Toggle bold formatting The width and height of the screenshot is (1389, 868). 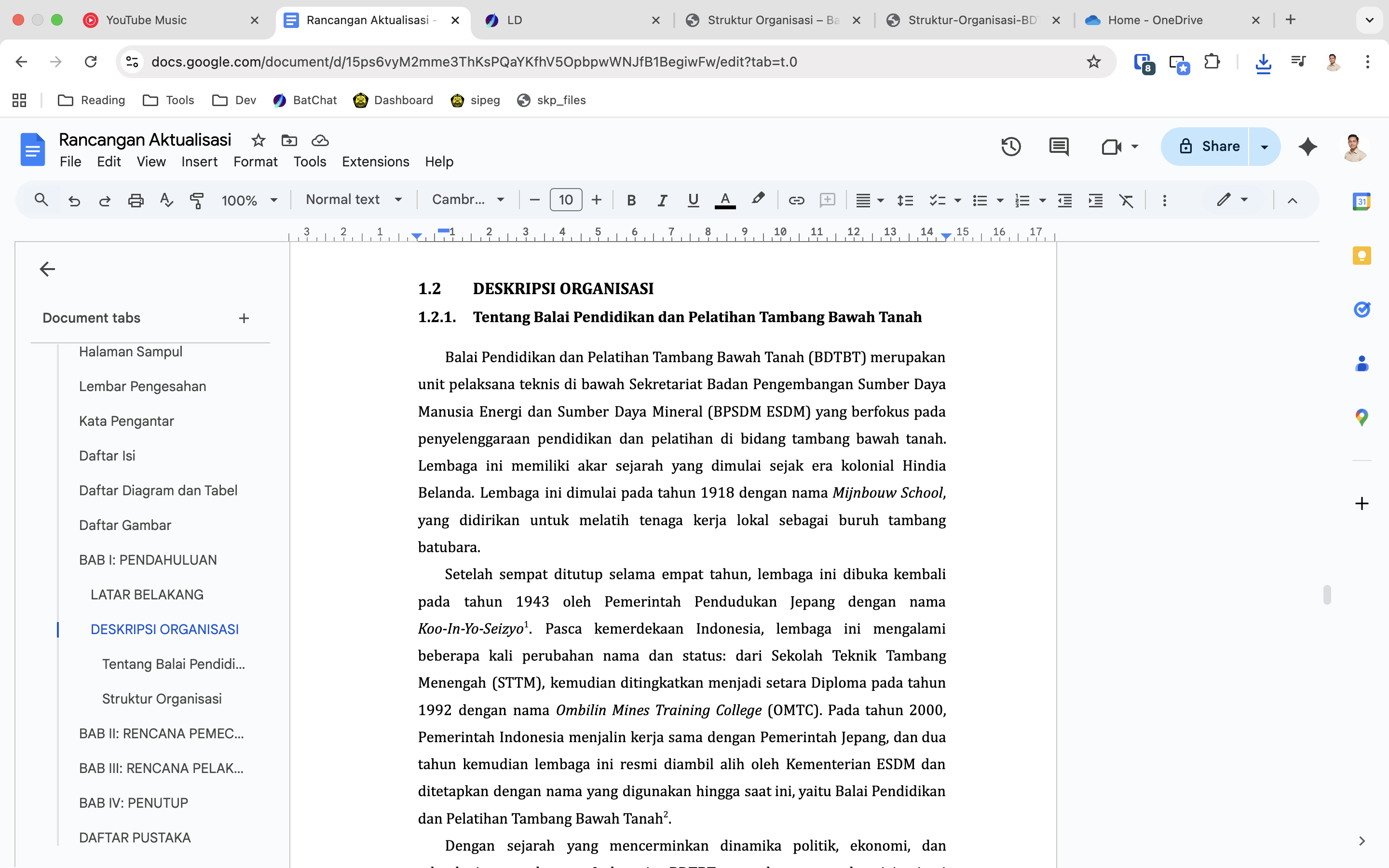tap(631, 200)
